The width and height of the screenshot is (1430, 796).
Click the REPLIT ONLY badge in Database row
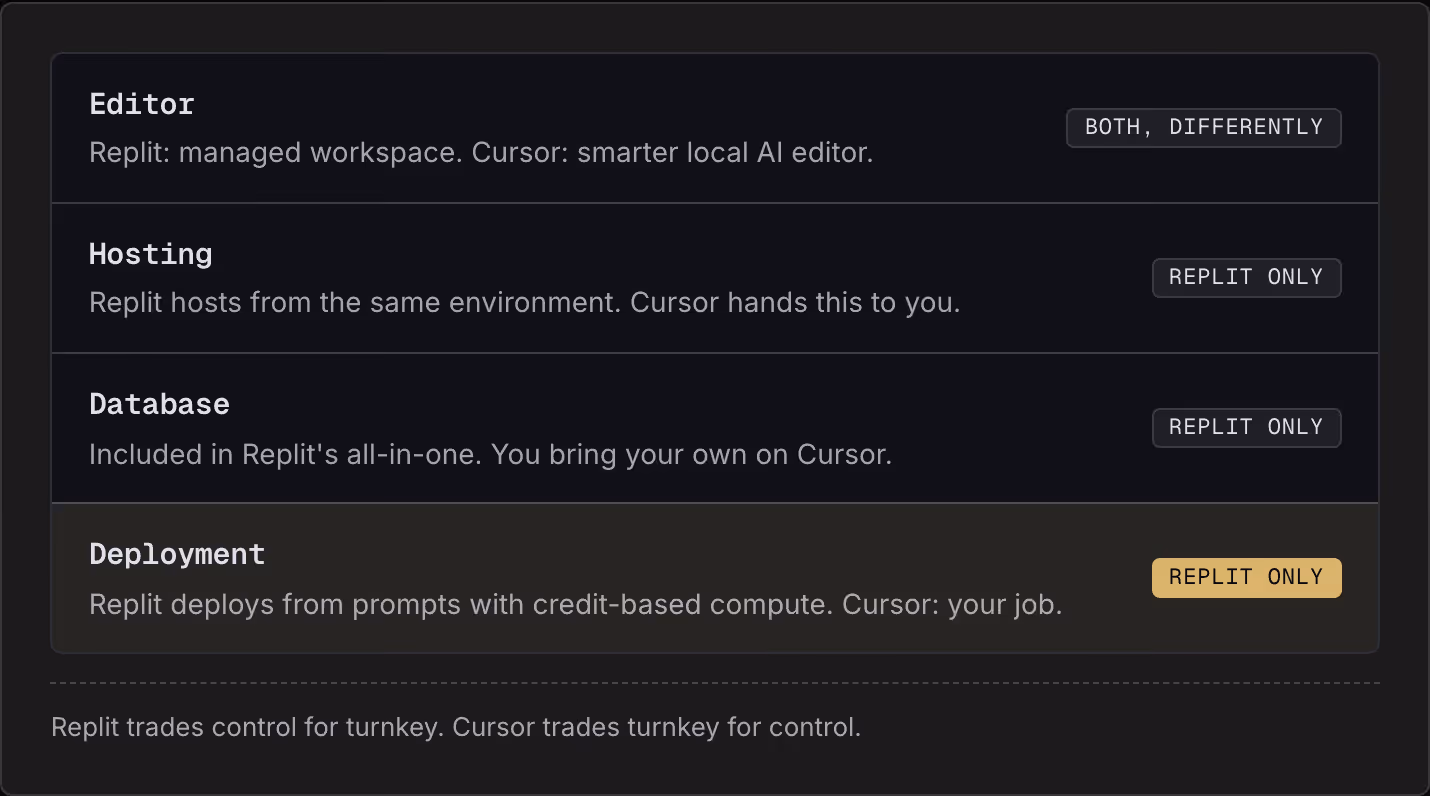(1246, 428)
